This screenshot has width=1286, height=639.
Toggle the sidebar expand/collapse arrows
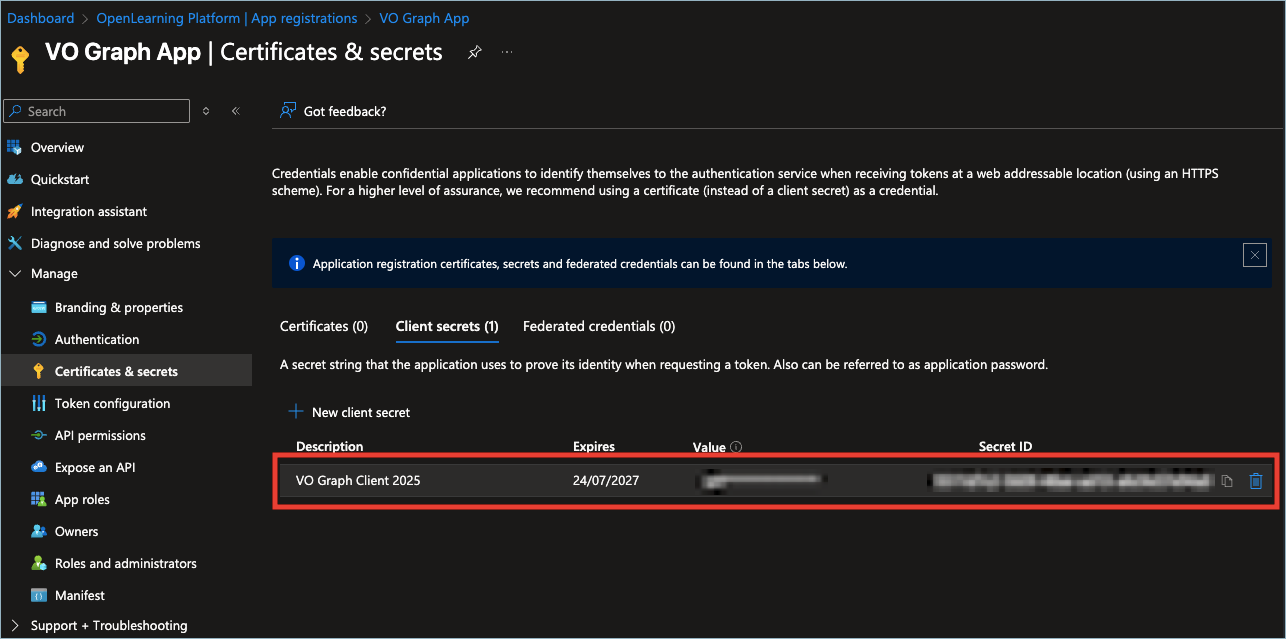click(x=206, y=111)
